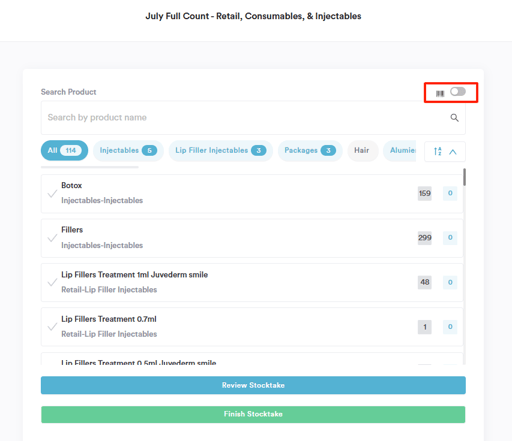Click the product list vertical scrollbar

click(x=464, y=177)
